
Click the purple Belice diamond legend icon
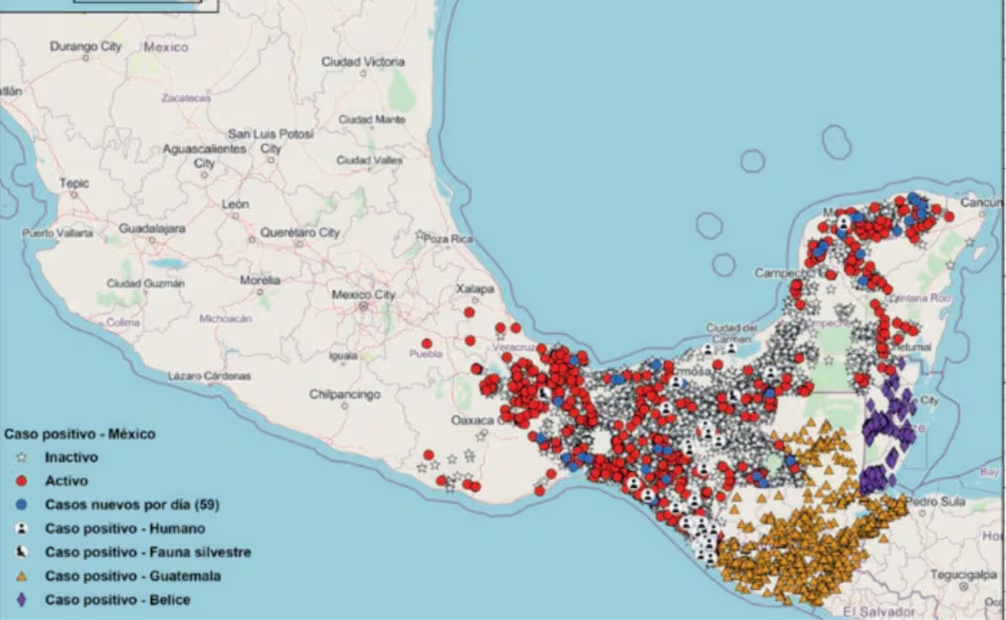[x=22, y=600]
